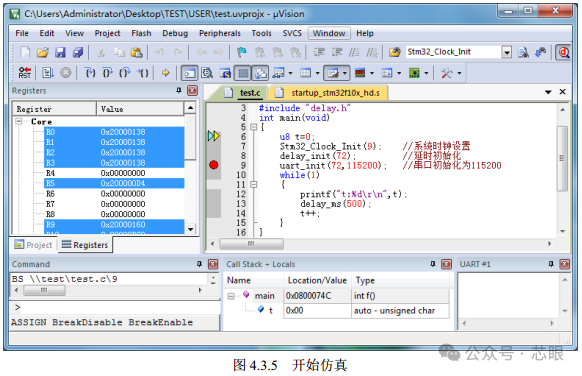Open a file with the folder icon

pos(42,52)
